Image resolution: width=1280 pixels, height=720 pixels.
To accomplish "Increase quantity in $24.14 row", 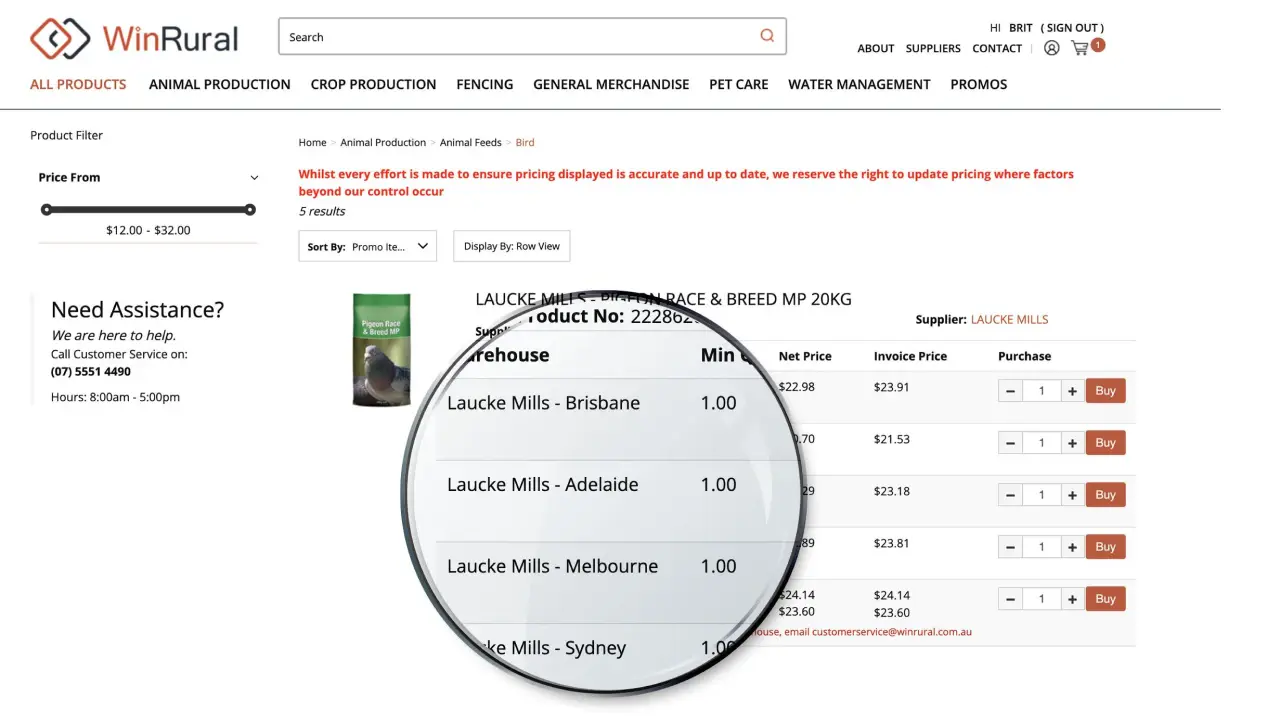I will pyautogui.click(x=1072, y=599).
